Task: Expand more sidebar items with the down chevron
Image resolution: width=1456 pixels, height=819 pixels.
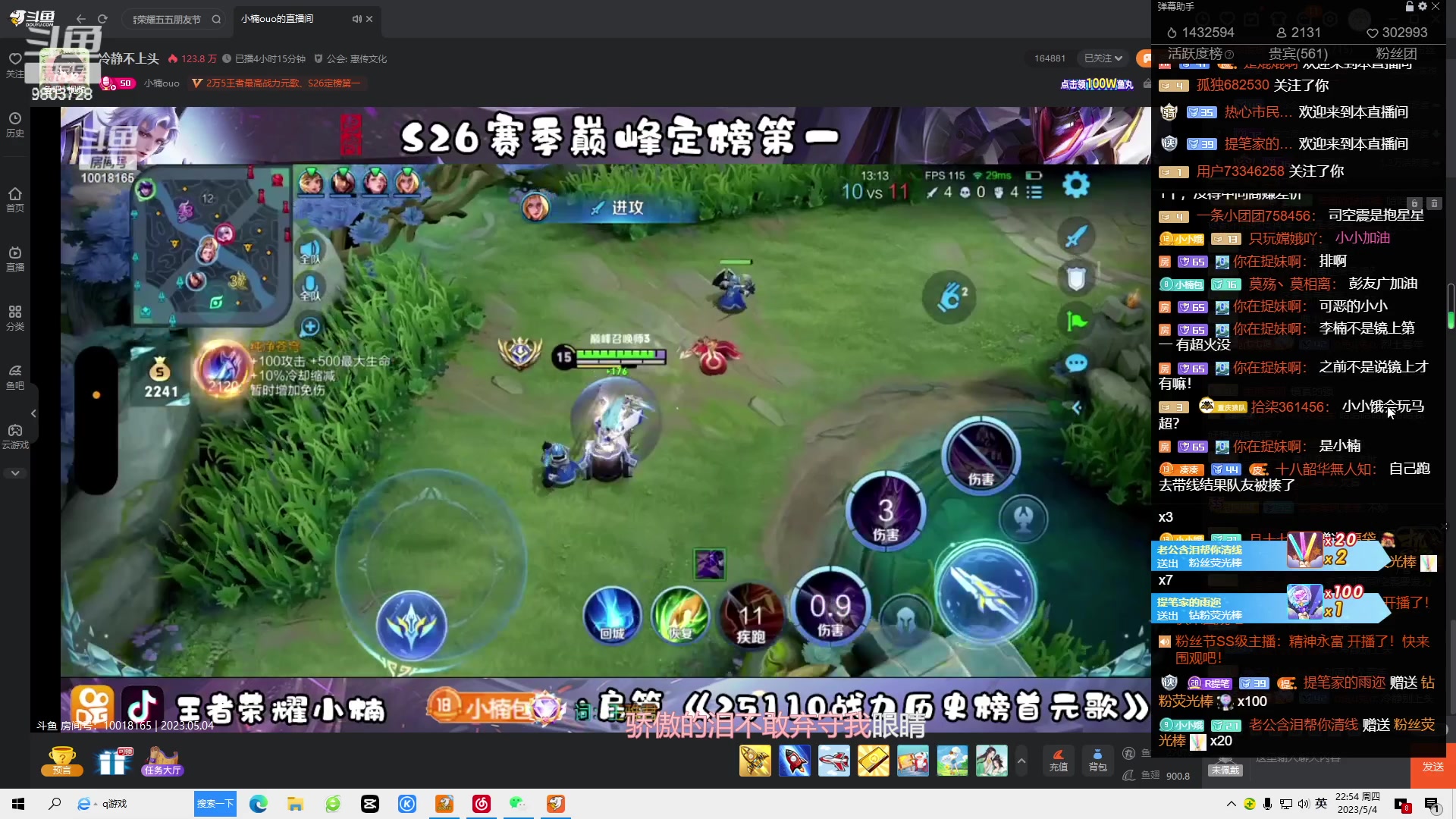Action: tap(15, 472)
